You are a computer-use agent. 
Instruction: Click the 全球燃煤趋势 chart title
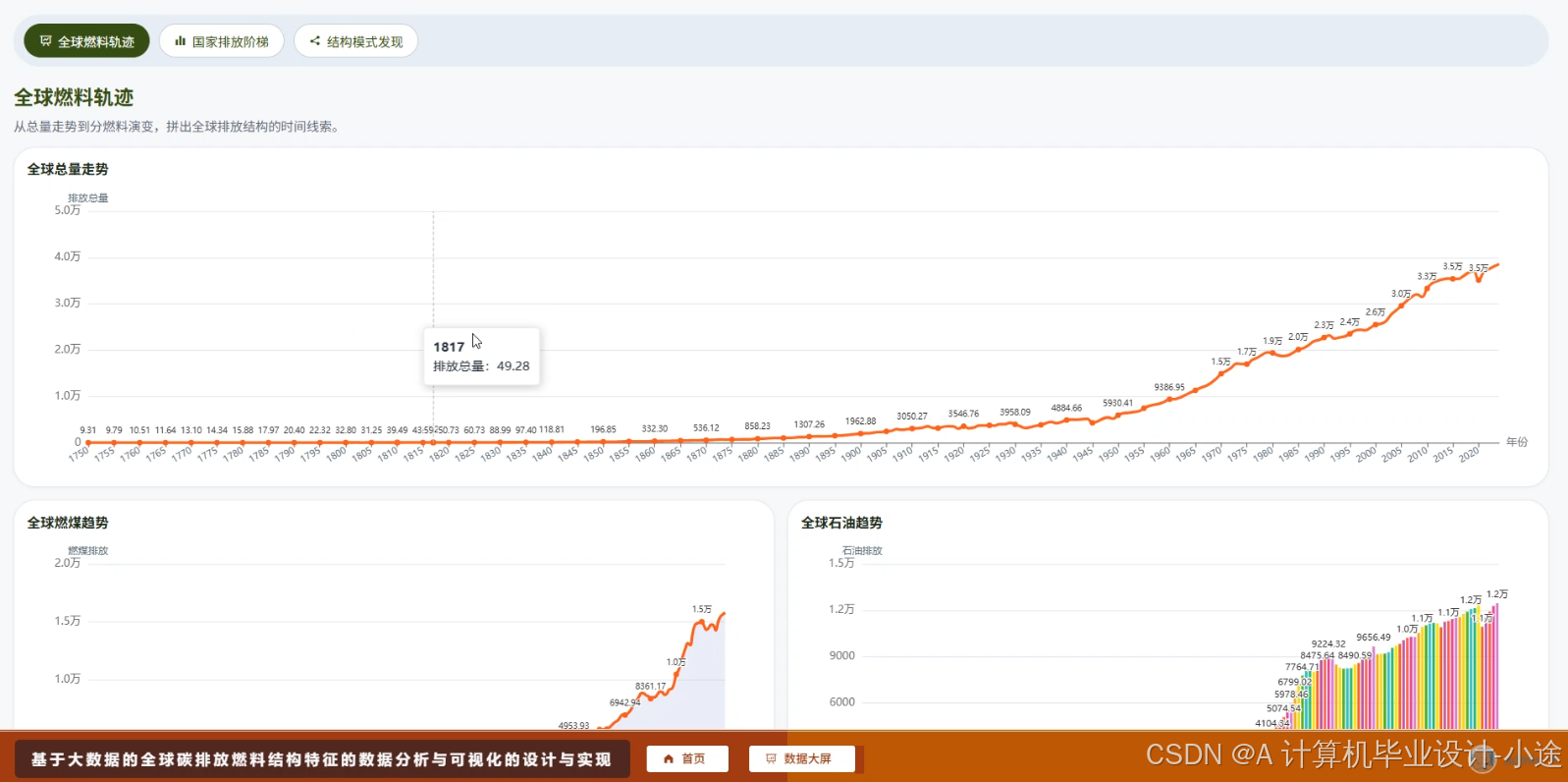pos(68,523)
